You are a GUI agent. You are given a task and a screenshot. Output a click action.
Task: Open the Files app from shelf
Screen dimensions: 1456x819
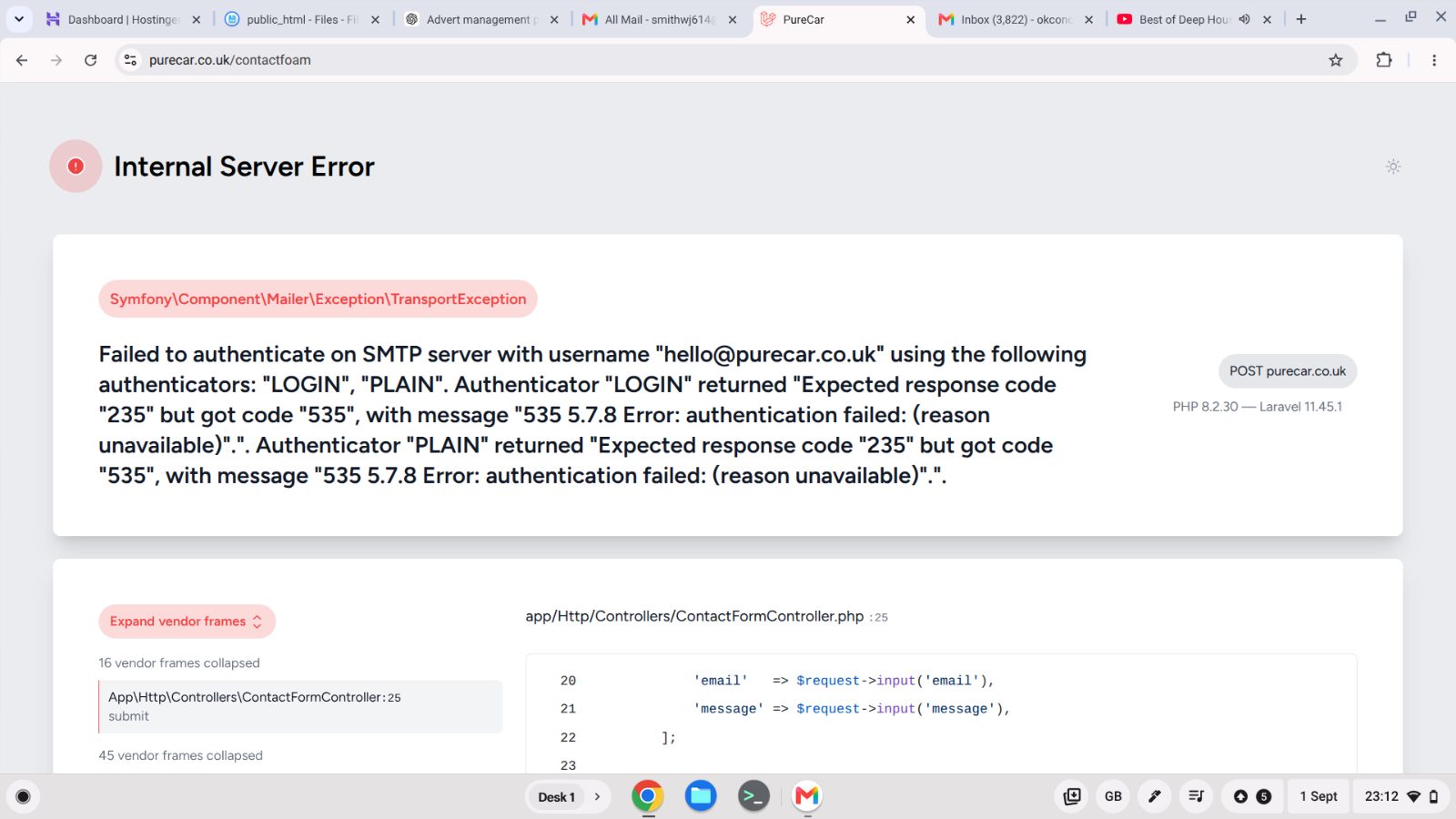point(701,796)
